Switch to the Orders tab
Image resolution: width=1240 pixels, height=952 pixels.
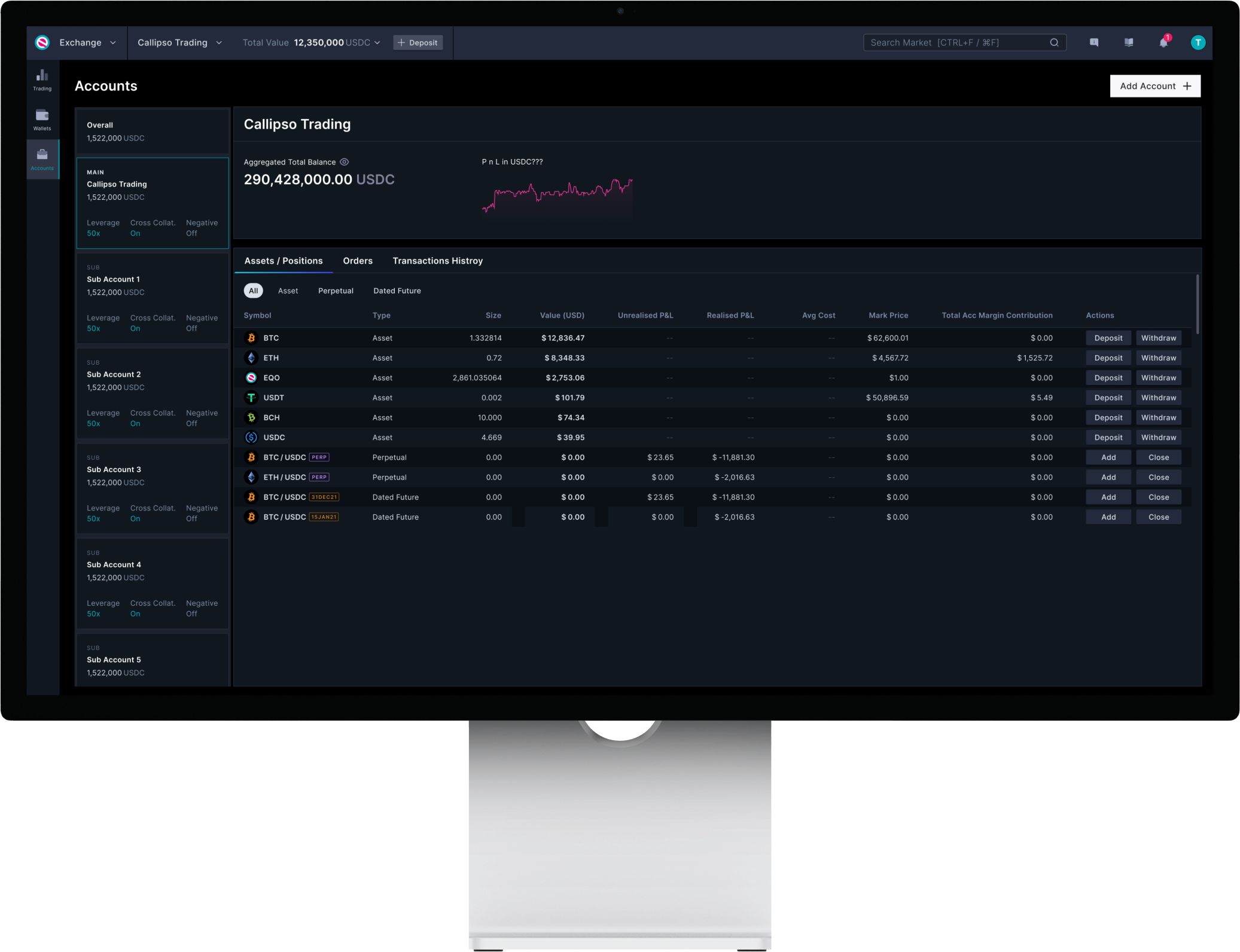click(x=357, y=261)
